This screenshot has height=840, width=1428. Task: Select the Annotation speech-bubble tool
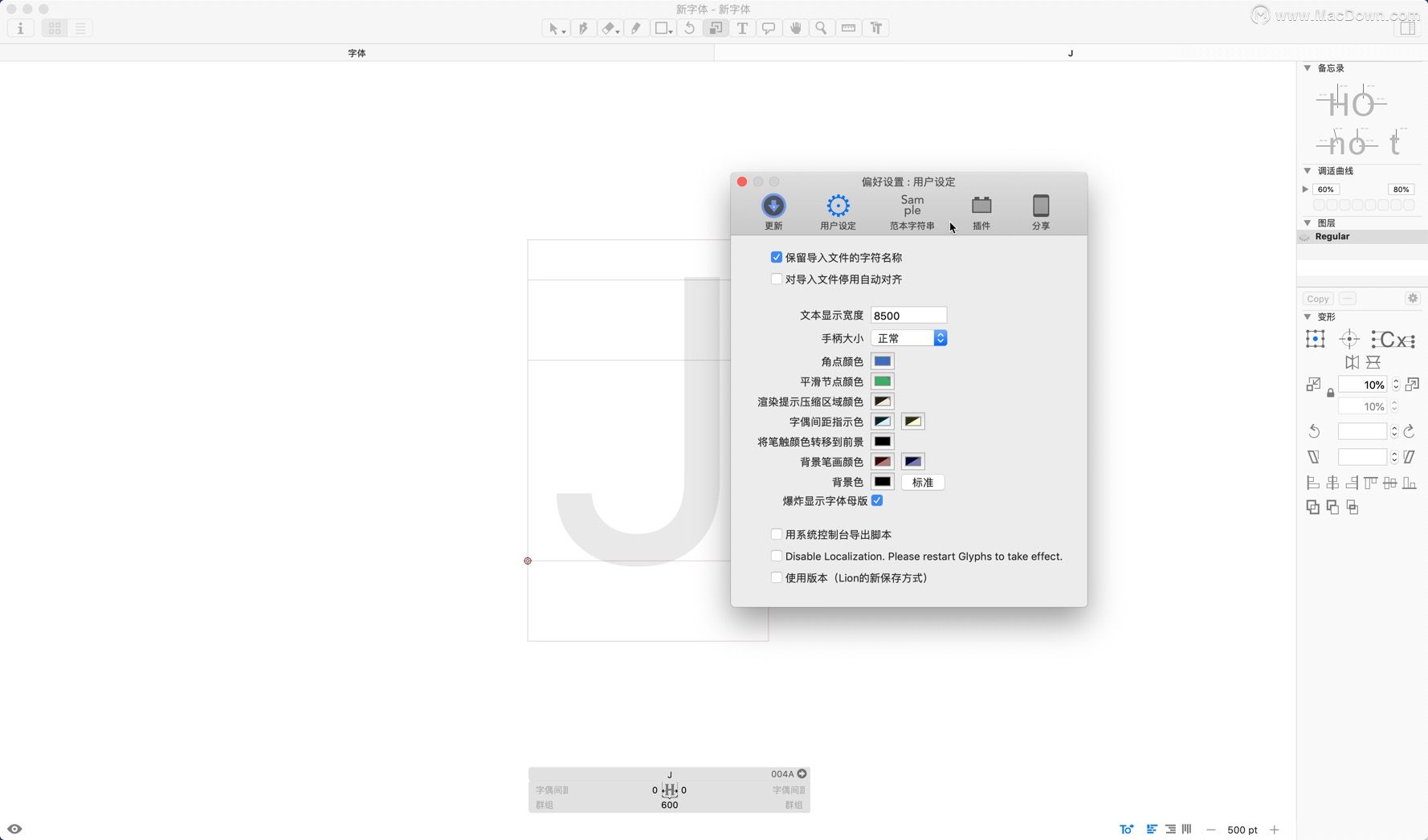769,27
